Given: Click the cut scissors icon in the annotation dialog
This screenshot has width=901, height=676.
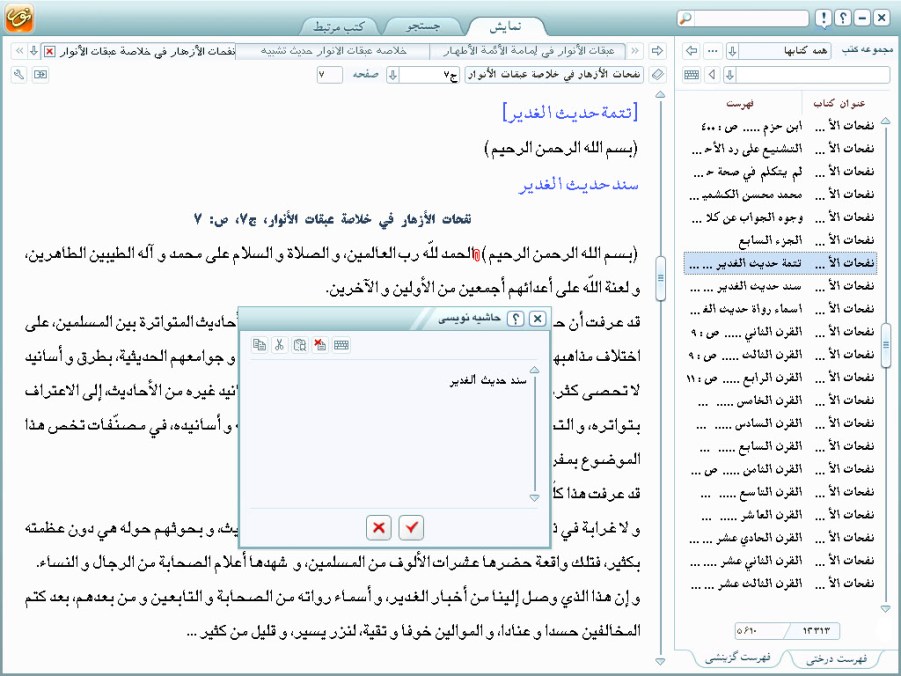Looking at the screenshot, I should pyautogui.click(x=279, y=345).
